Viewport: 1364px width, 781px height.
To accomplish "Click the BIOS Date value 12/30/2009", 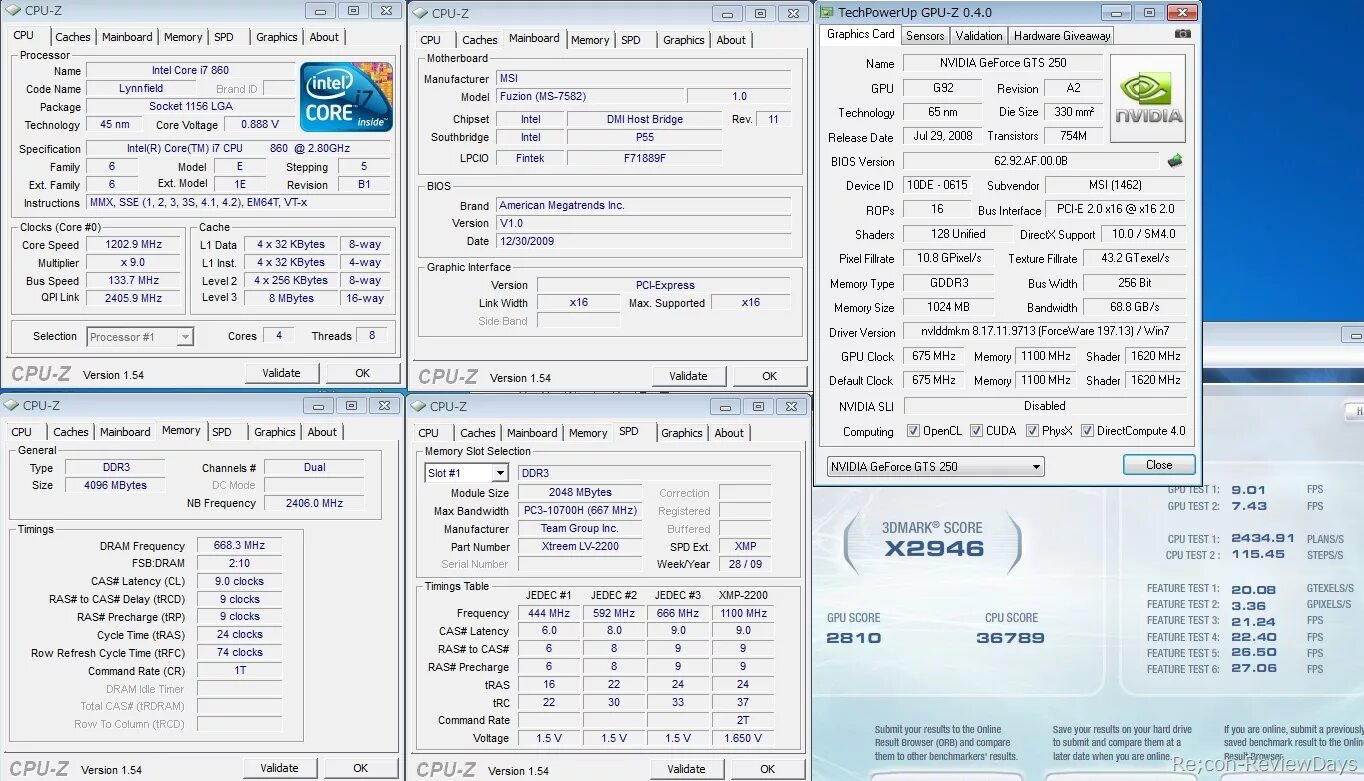I will 643,241.
